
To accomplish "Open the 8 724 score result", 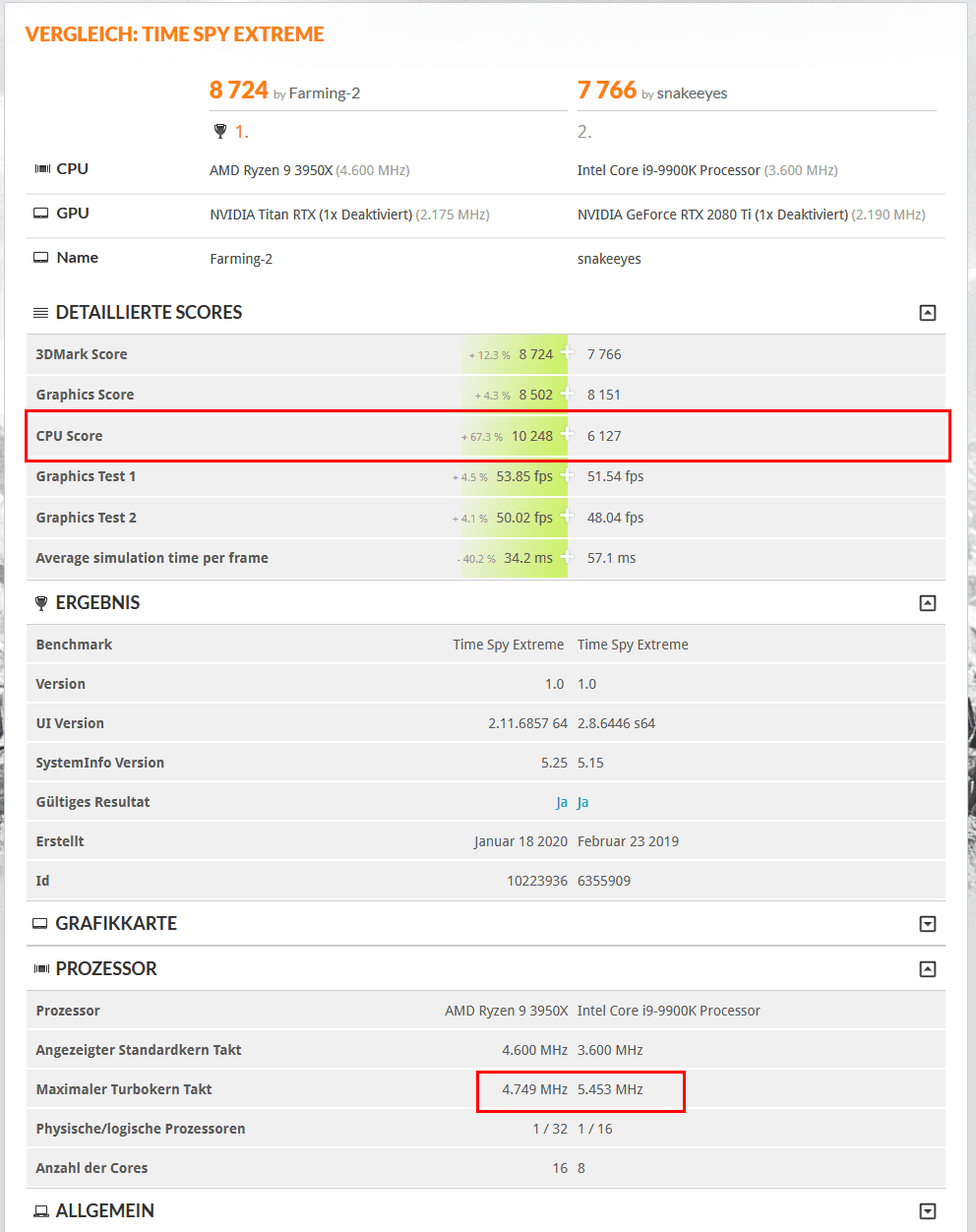I will [238, 91].
